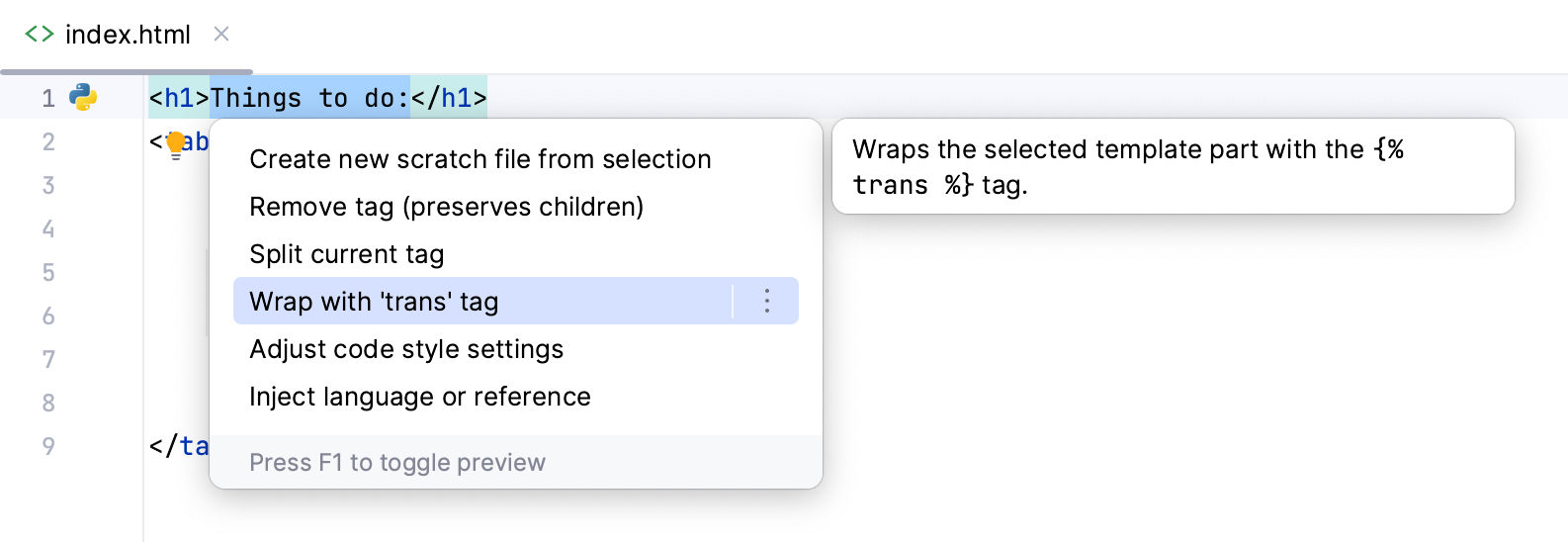Image resolution: width=1568 pixels, height=542 pixels.
Task: Apply Wrap with 'trans' tag
Action: click(374, 302)
